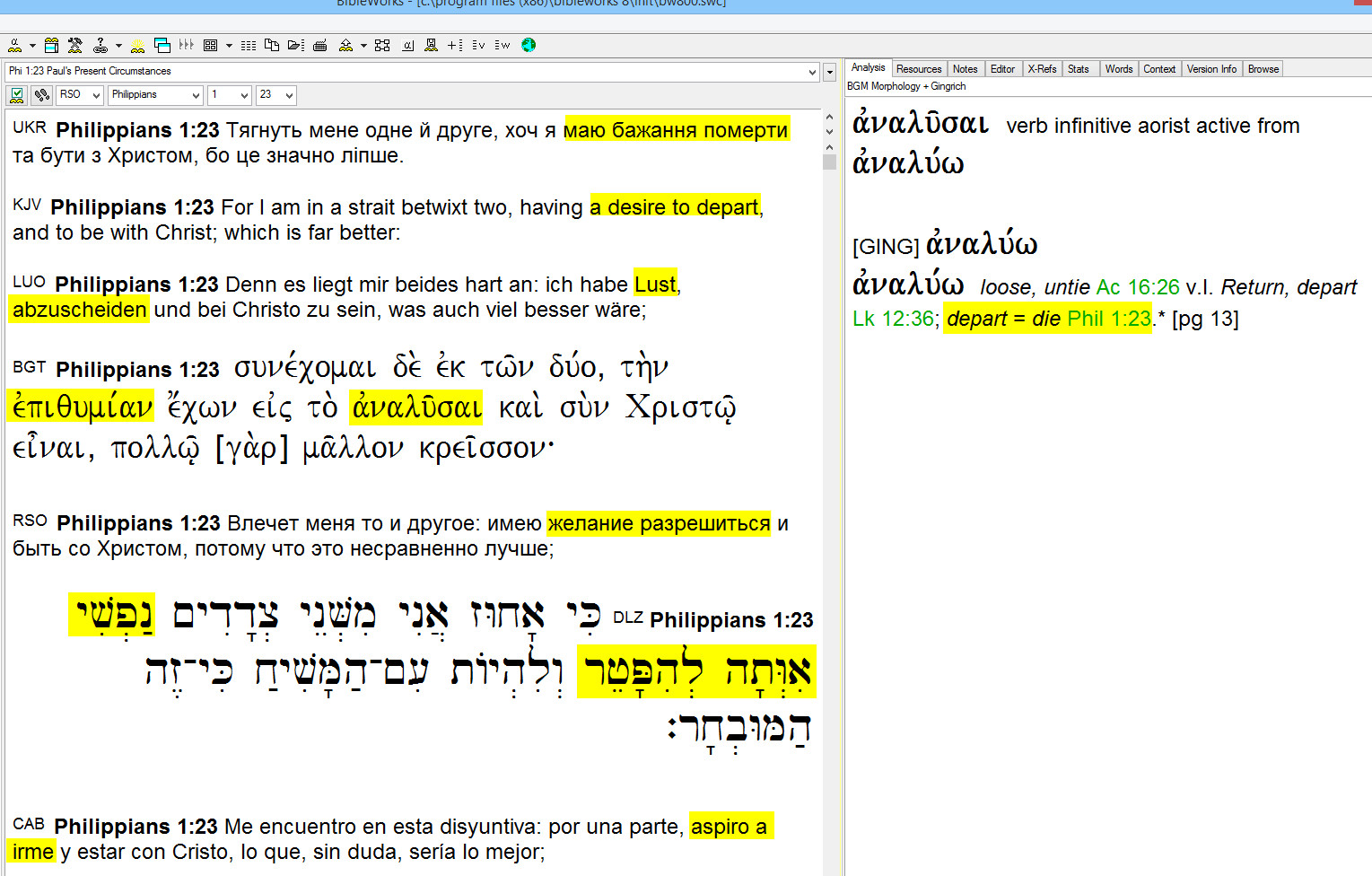Click the up-arrow icon left of network diagram icon
The image size is (1372, 876).
click(x=345, y=45)
